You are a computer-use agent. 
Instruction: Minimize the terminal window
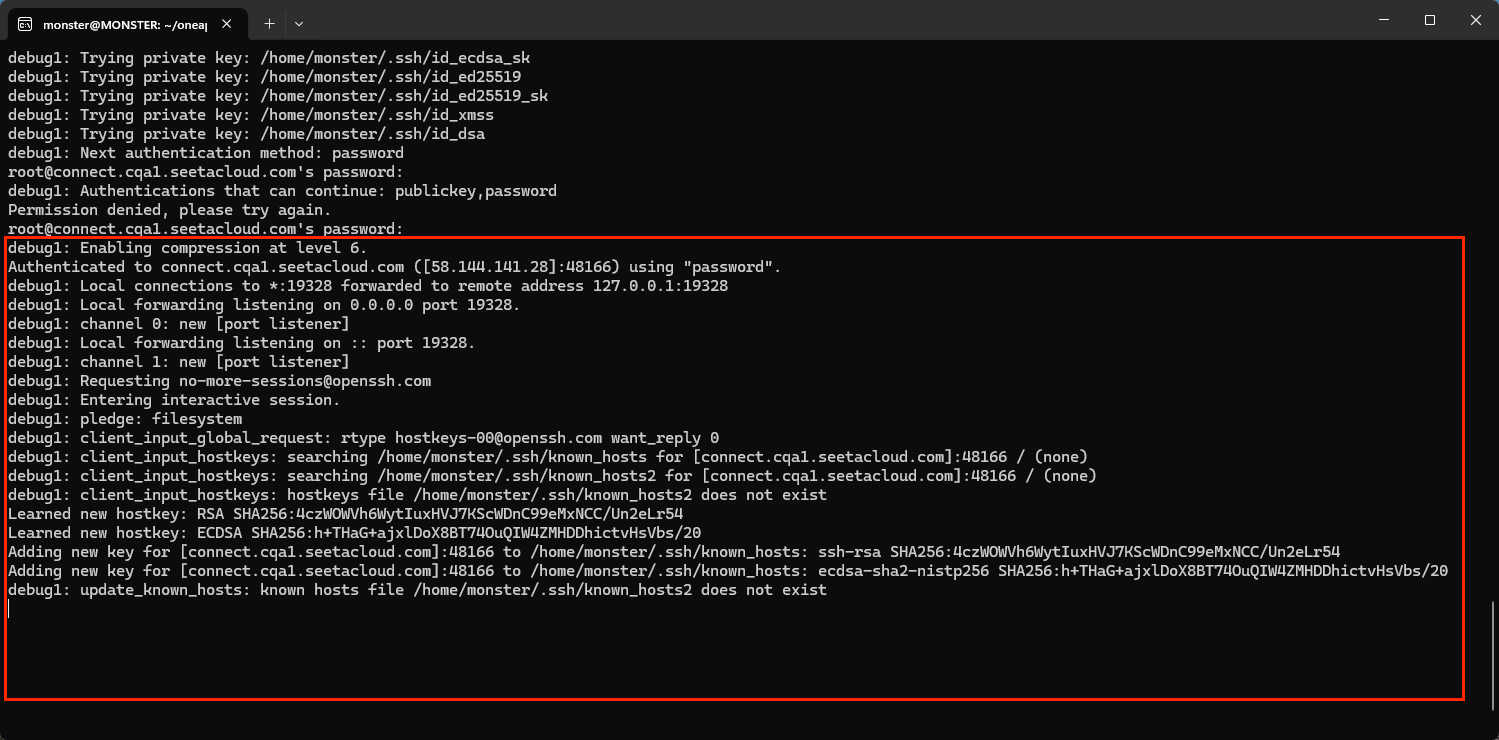[1384, 20]
